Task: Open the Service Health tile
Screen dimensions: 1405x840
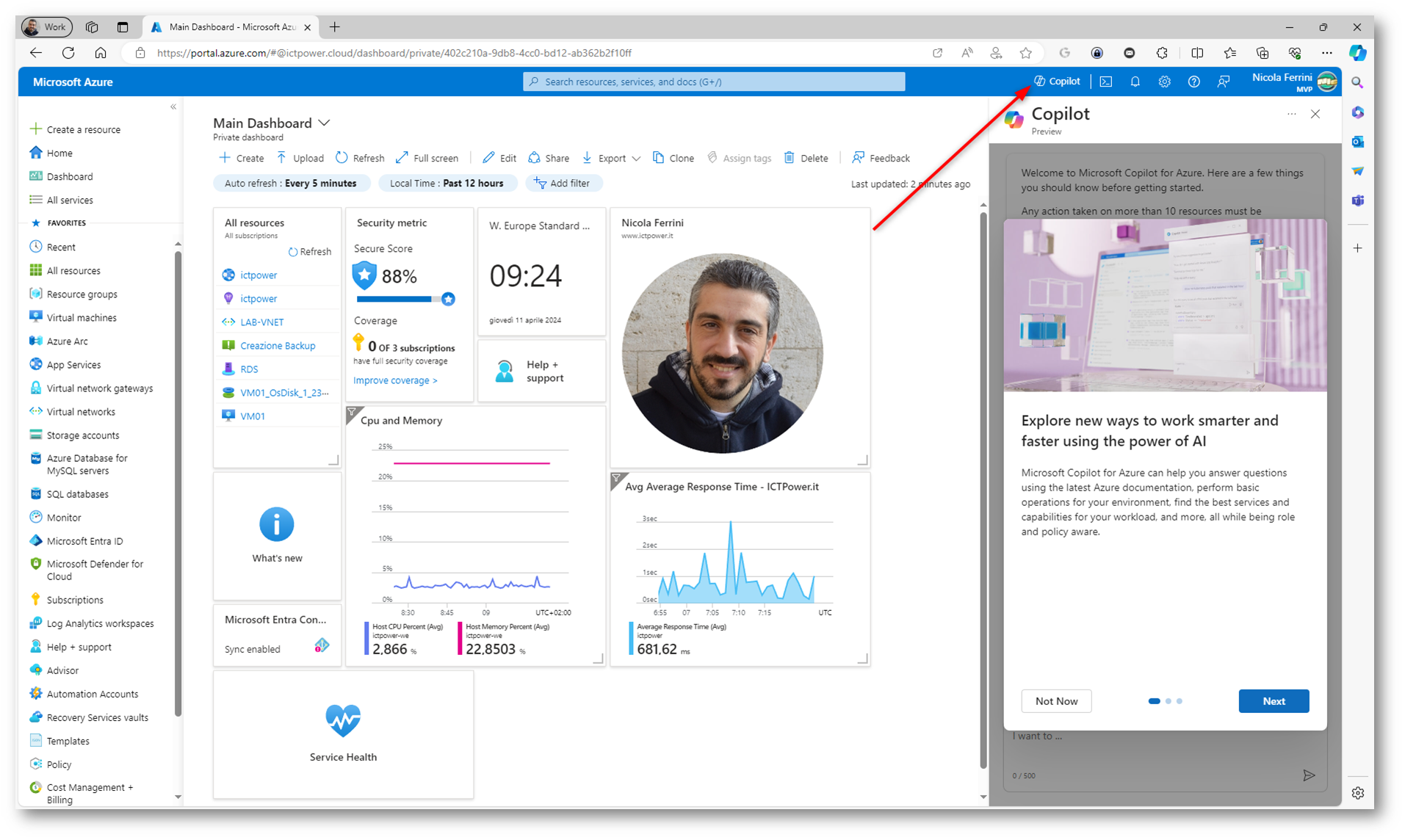Action: tap(343, 734)
